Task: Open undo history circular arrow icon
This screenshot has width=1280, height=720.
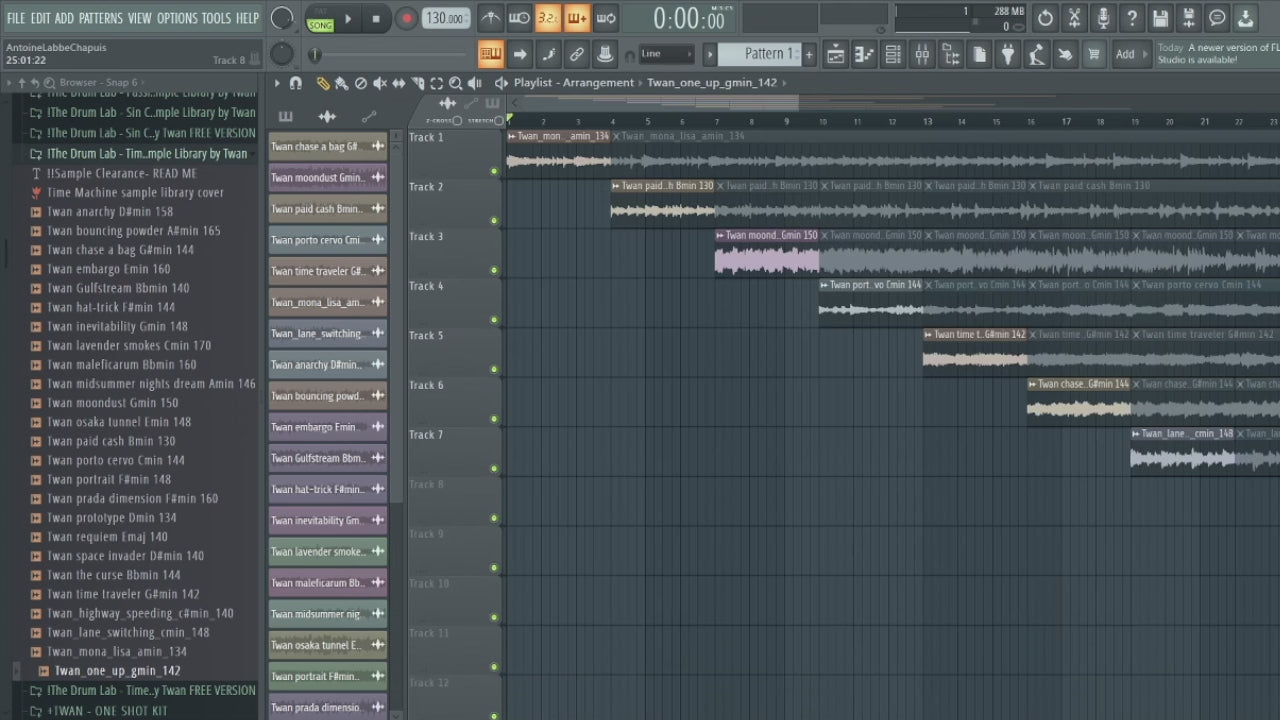Action: tap(1045, 18)
